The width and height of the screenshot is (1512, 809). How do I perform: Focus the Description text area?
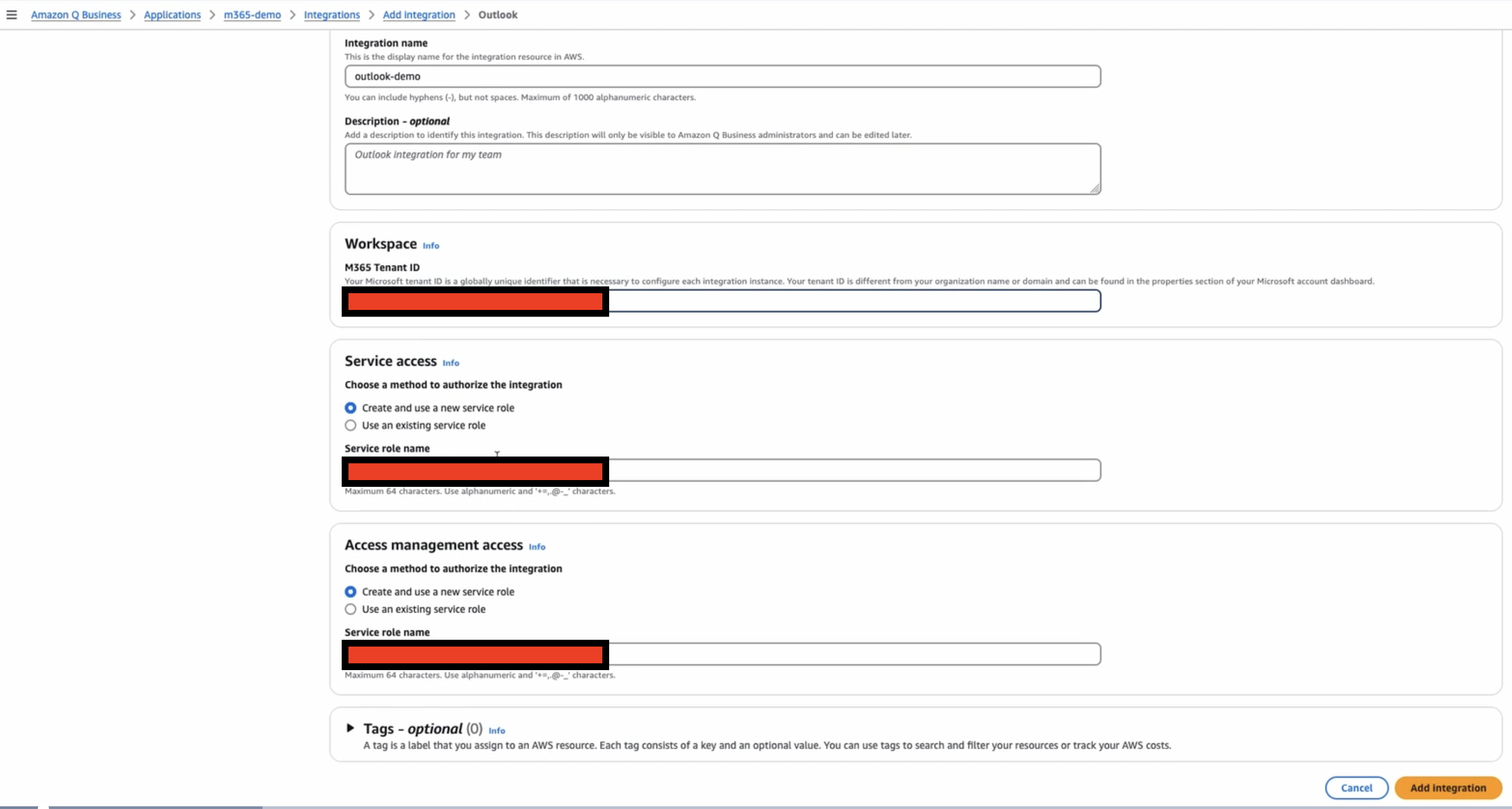[x=722, y=169]
